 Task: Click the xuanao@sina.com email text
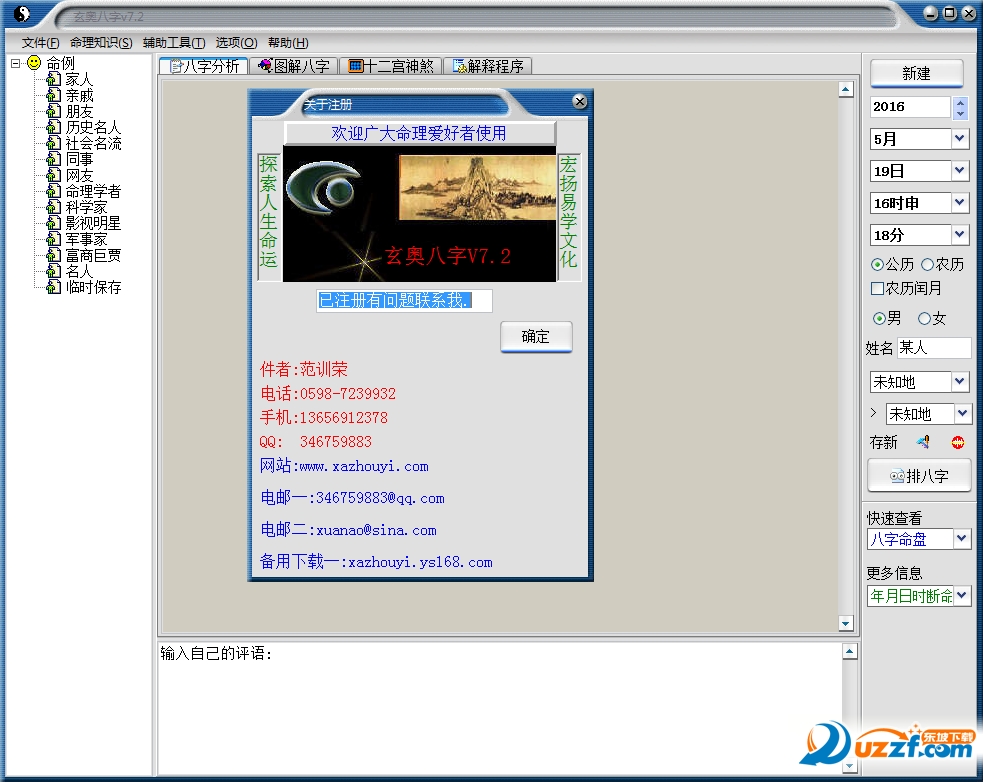pos(376,531)
